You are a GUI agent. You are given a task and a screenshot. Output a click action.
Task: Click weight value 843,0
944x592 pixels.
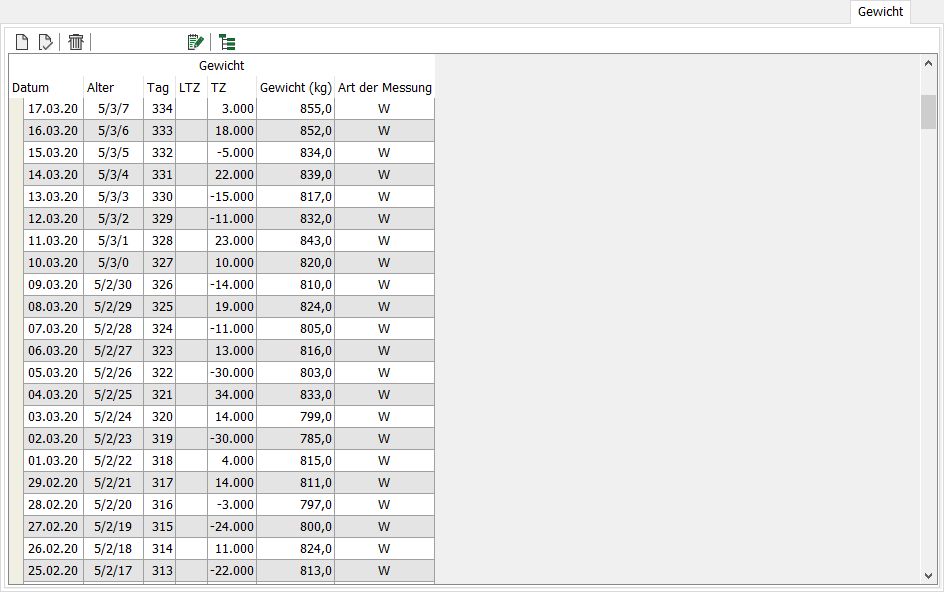pos(296,241)
